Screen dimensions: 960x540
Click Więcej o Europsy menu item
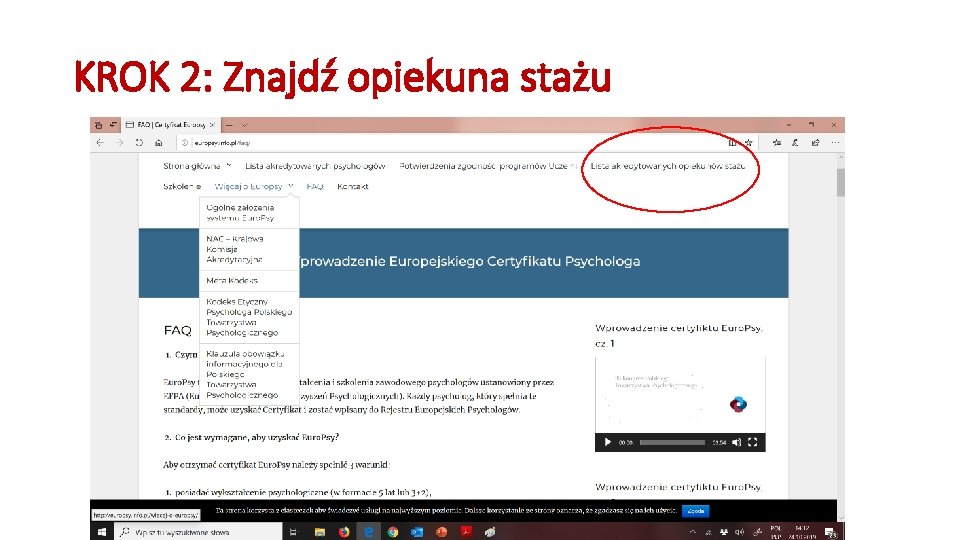[249, 187]
